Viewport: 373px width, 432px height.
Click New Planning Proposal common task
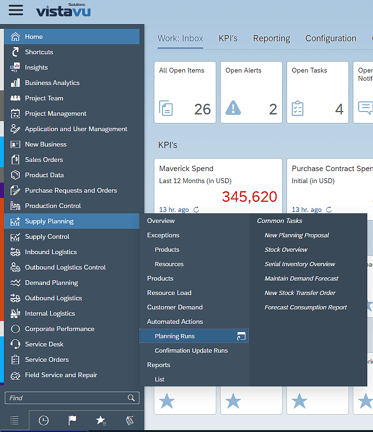click(x=297, y=235)
